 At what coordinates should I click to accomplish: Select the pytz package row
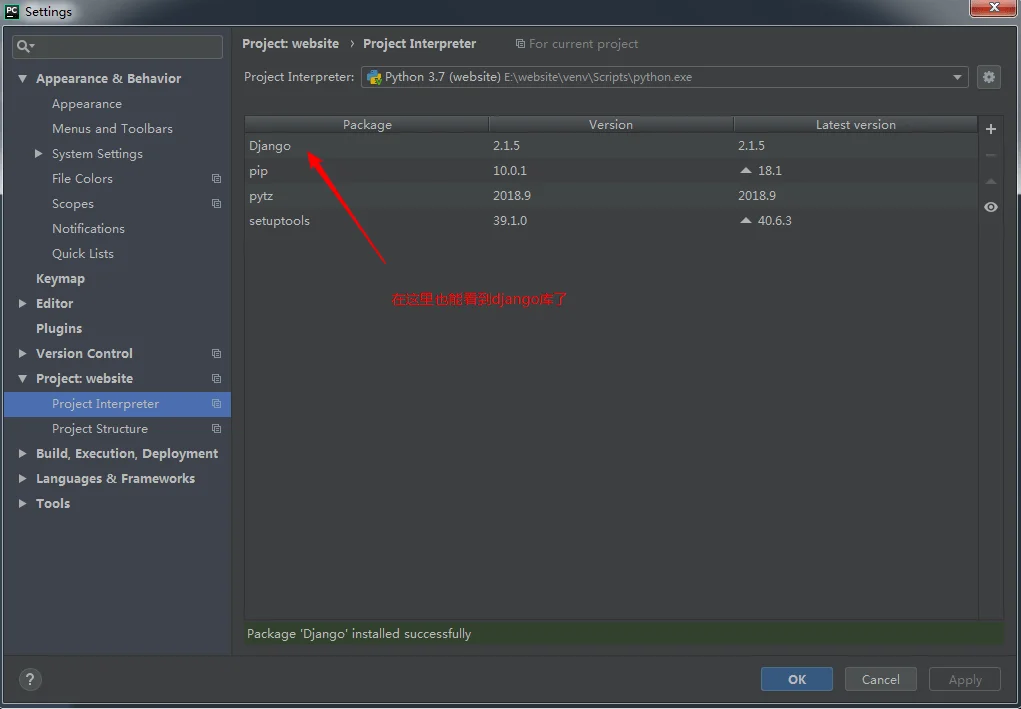[611, 195]
